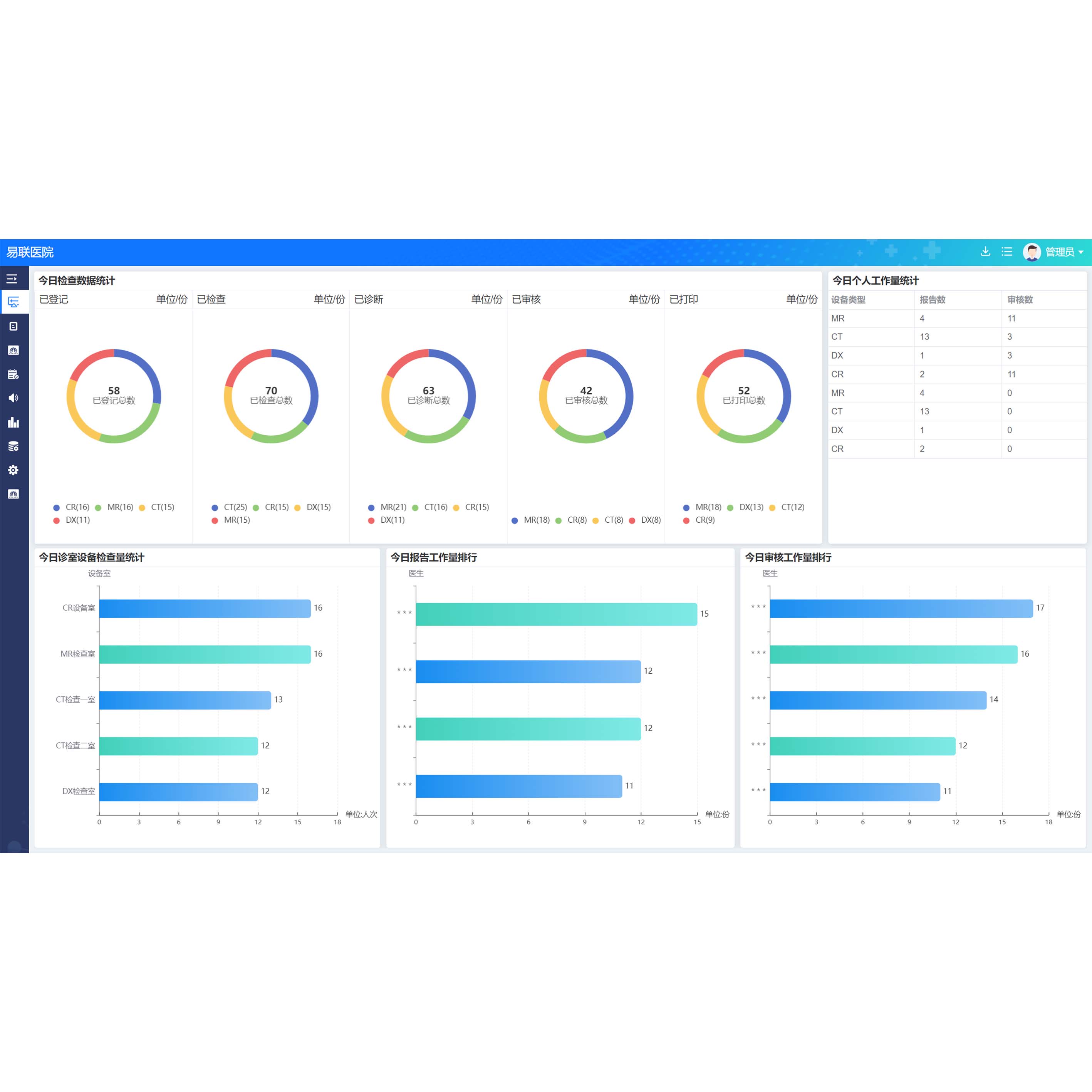
Task: Toggle the MR(21) legend in 已诊断 chart
Action: pos(393,507)
